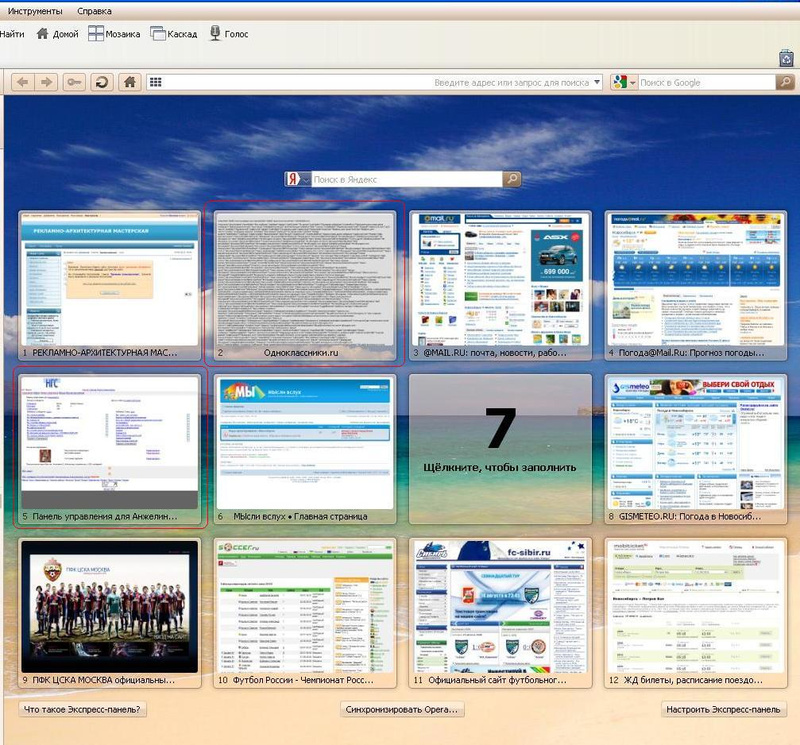This screenshot has height=745, width=800.
Task: Open speed dial 11 fc-sibir.ru football site
Action: (501, 613)
